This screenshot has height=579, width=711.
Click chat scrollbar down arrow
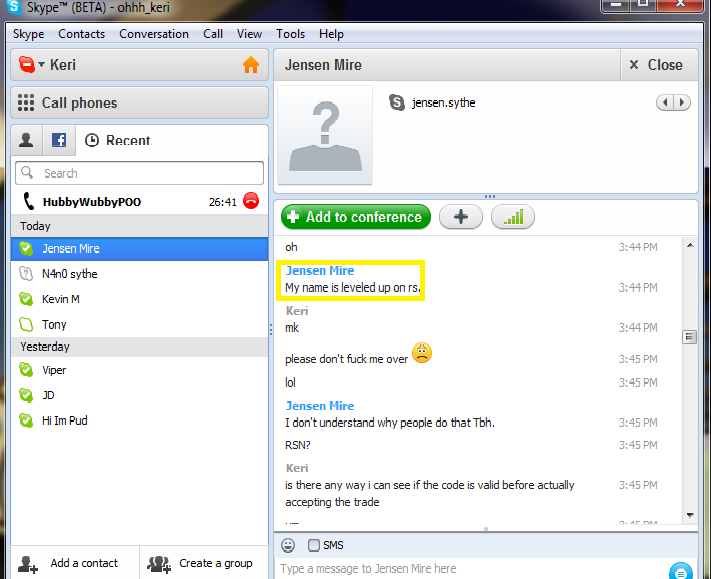(690, 515)
